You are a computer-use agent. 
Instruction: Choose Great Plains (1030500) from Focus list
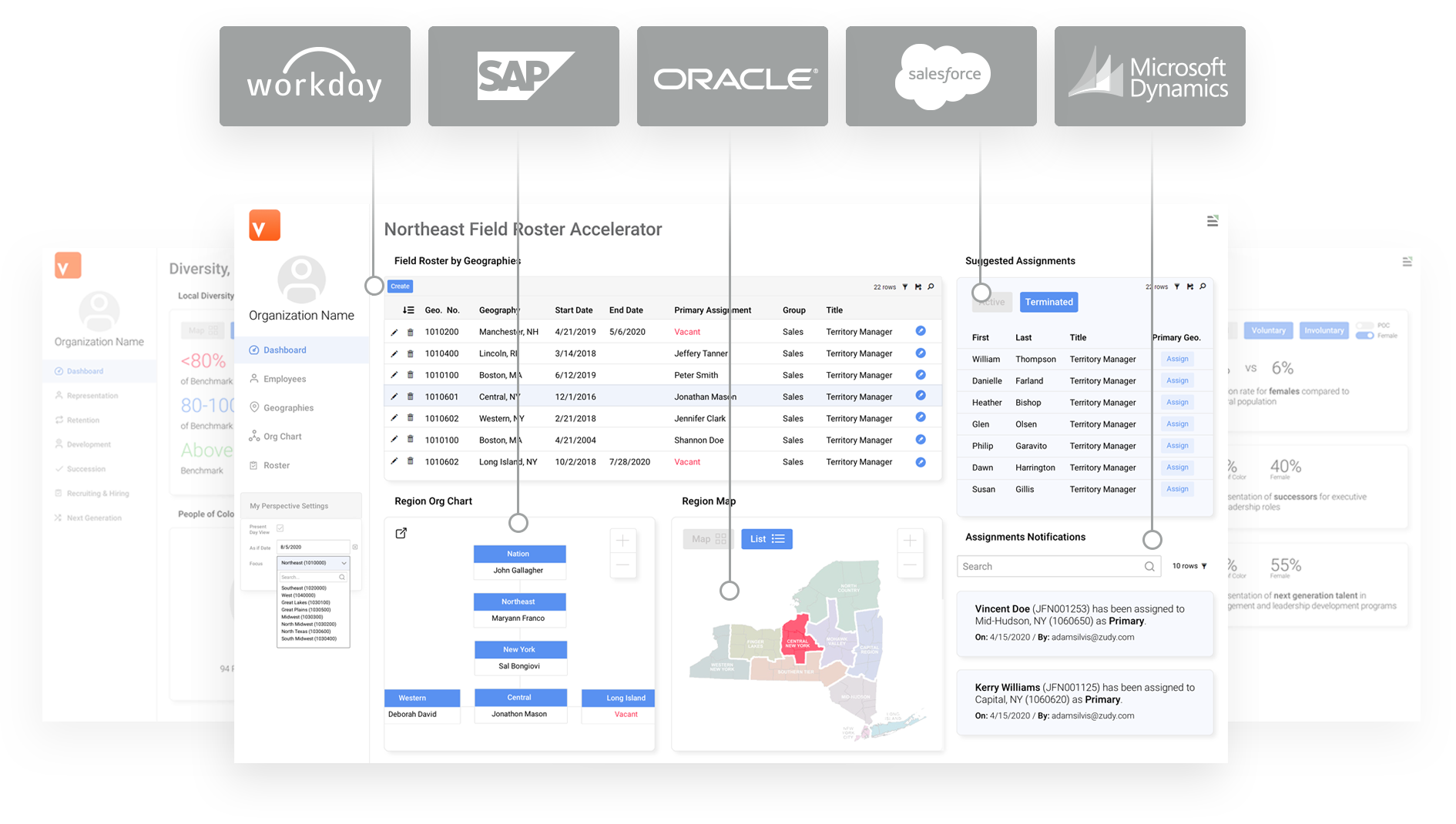[x=307, y=610]
